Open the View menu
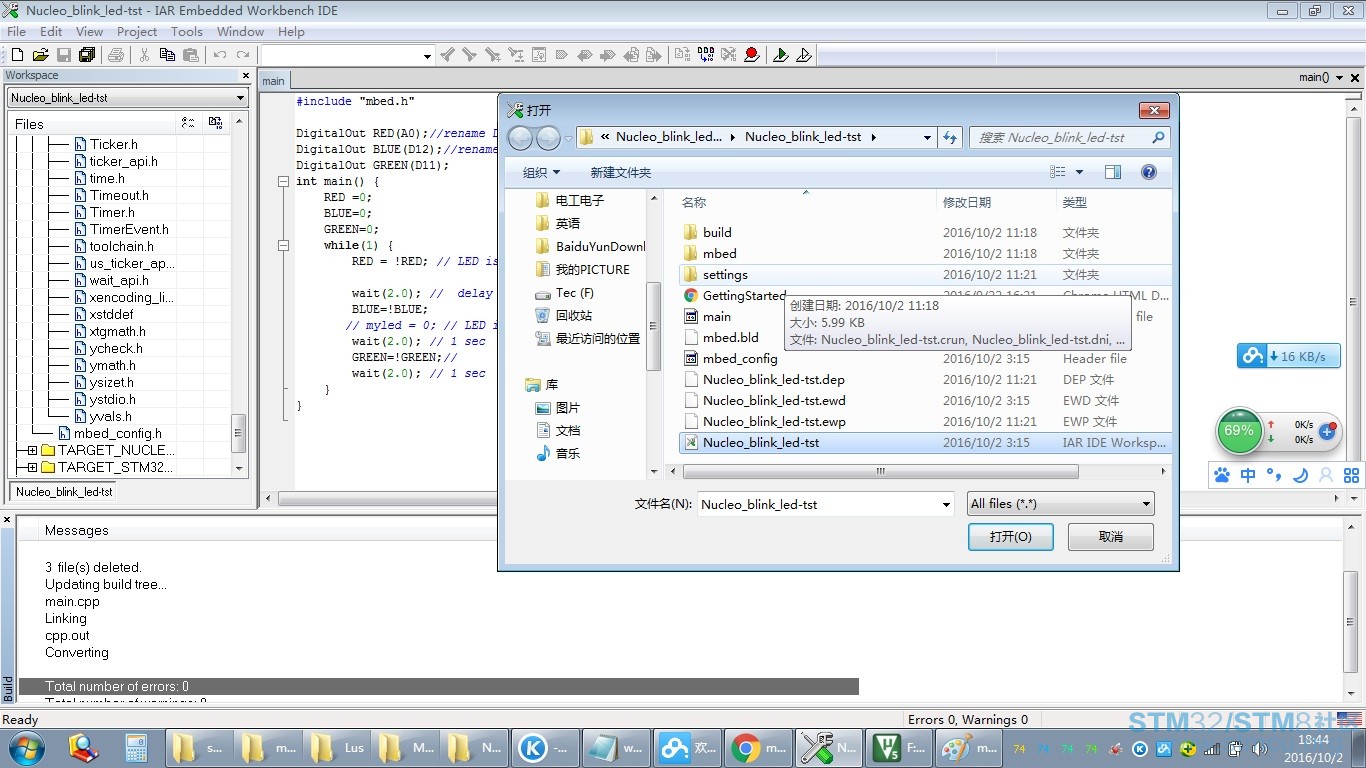Screen dimensions: 1366x768 (x=90, y=32)
